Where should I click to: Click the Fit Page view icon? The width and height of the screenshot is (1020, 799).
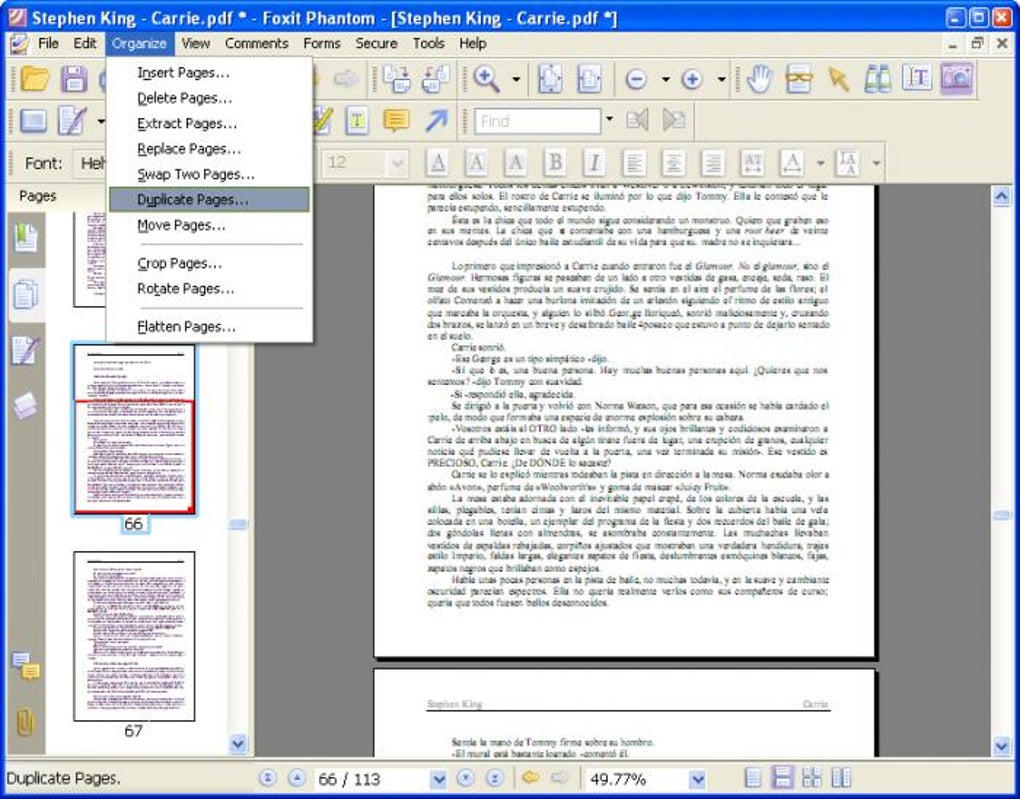pyautogui.click(x=550, y=79)
